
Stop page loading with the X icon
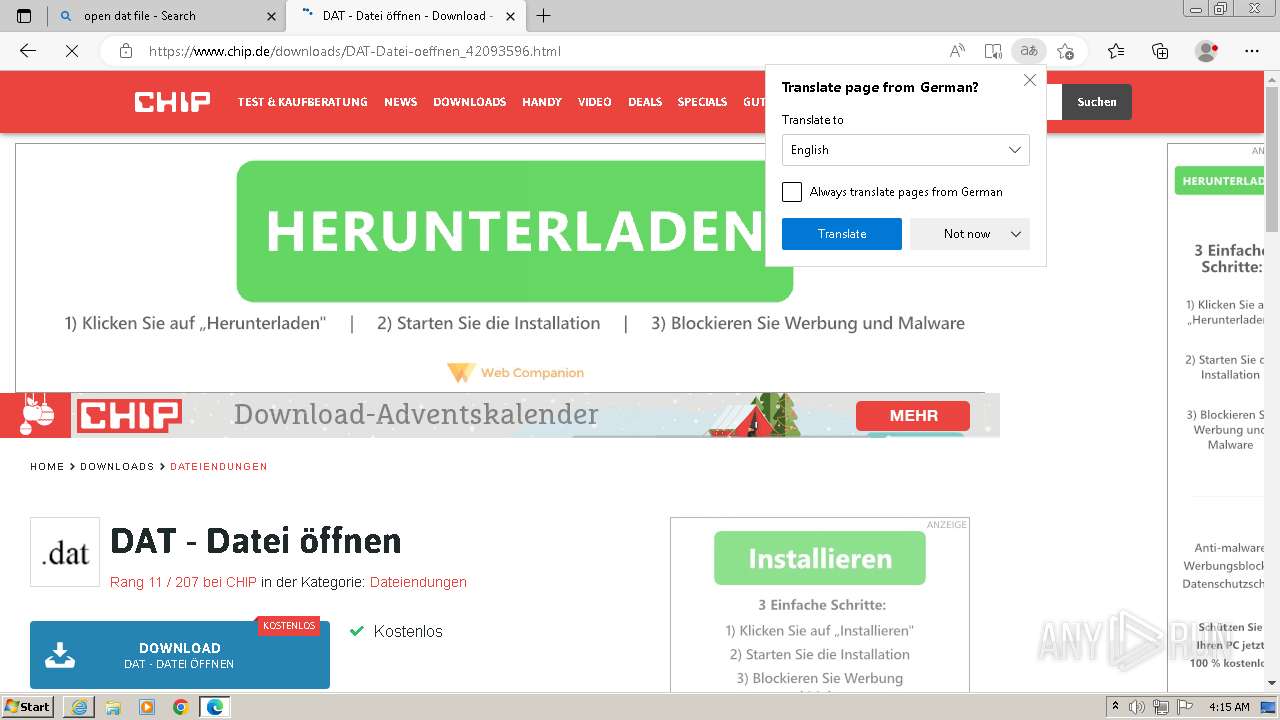point(72,51)
